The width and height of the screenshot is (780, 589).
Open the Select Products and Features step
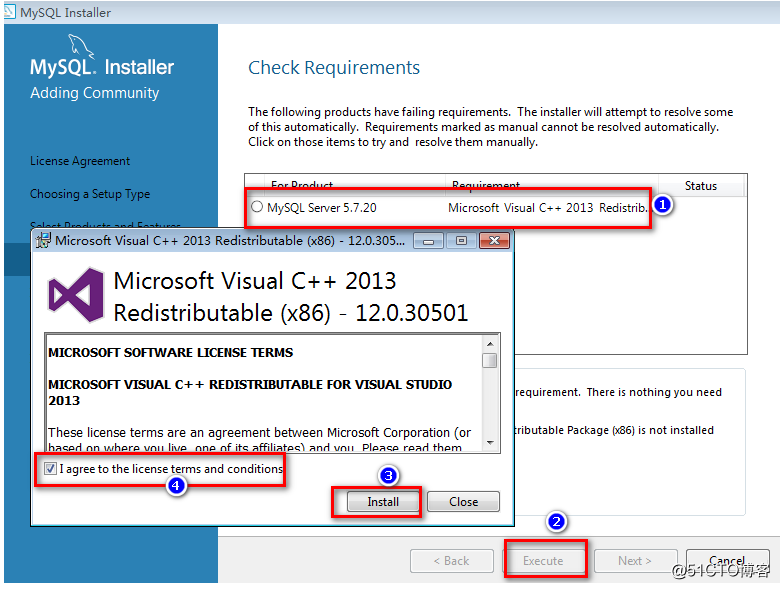(x=105, y=225)
